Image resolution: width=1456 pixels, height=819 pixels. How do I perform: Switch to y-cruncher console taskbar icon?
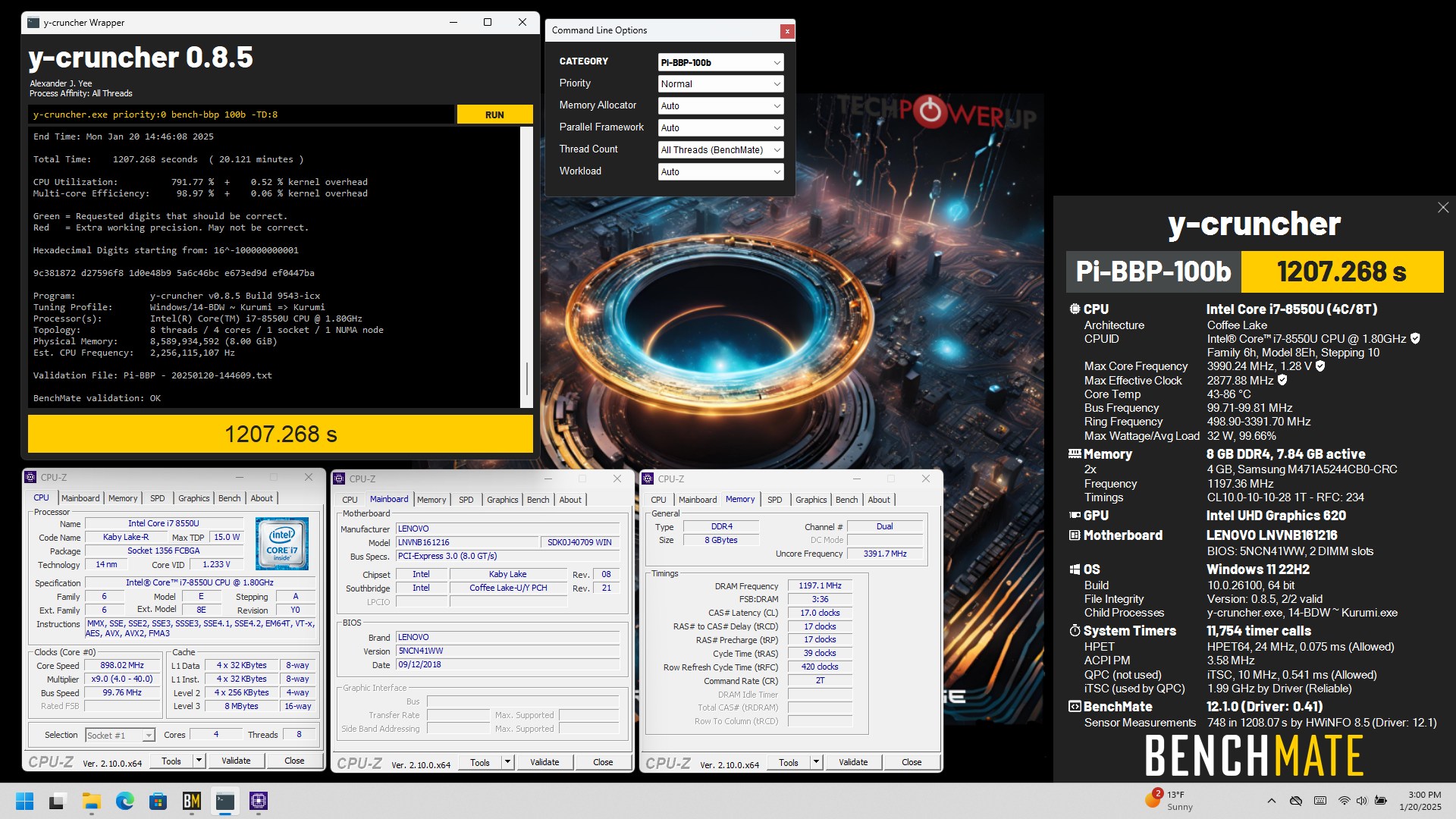click(225, 801)
